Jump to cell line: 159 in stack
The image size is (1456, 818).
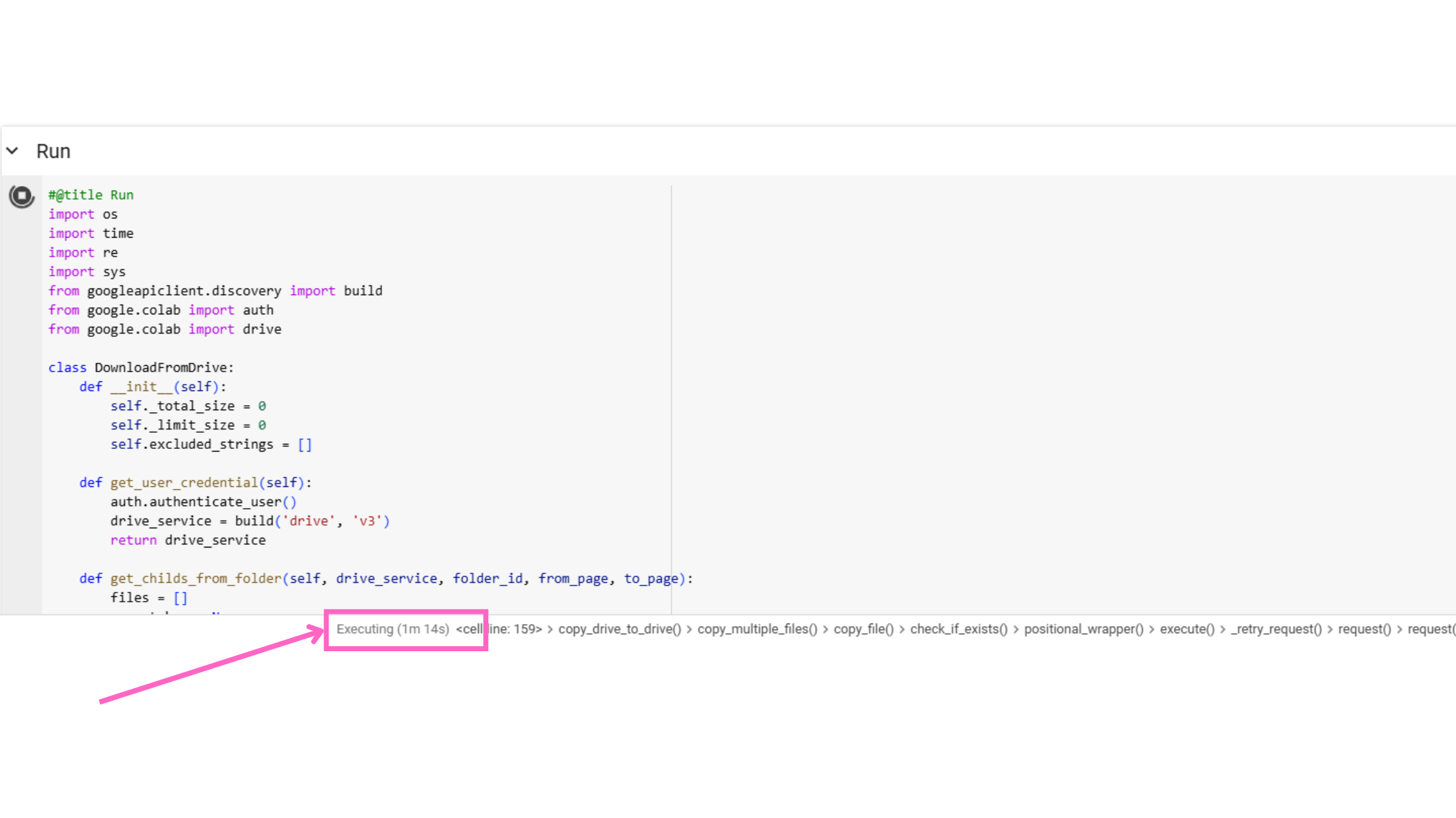pyautogui.click(x=499, y=629)
